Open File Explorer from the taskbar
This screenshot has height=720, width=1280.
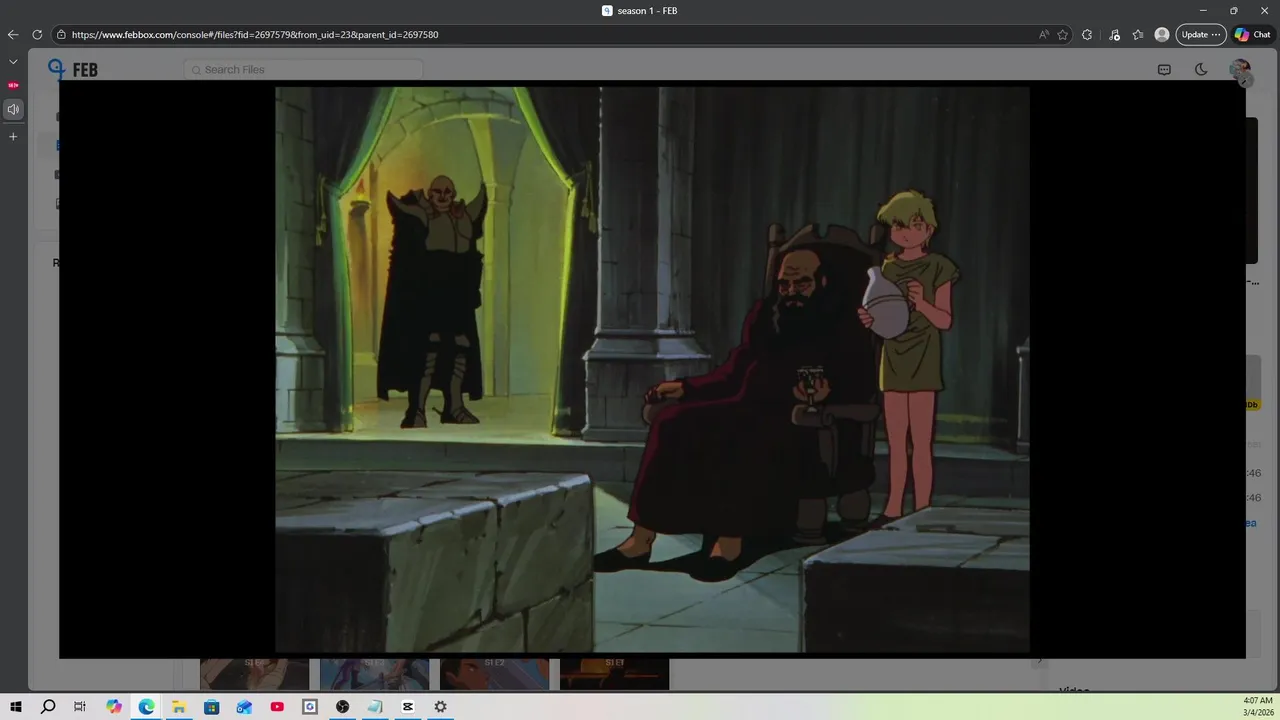(x=178, y=707)
